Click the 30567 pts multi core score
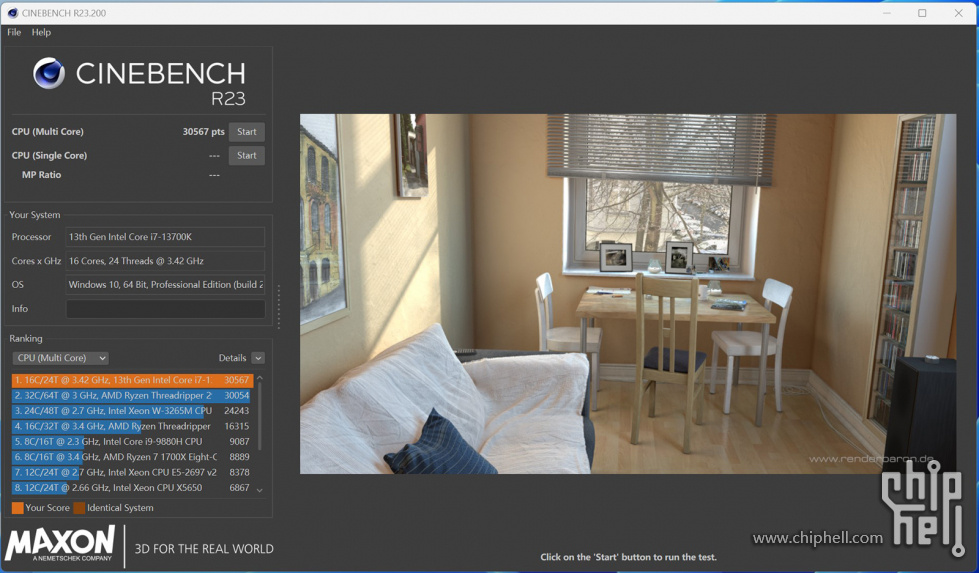This screenshot has width=979, height=573. pyautogui.click(x=204, y=132)
